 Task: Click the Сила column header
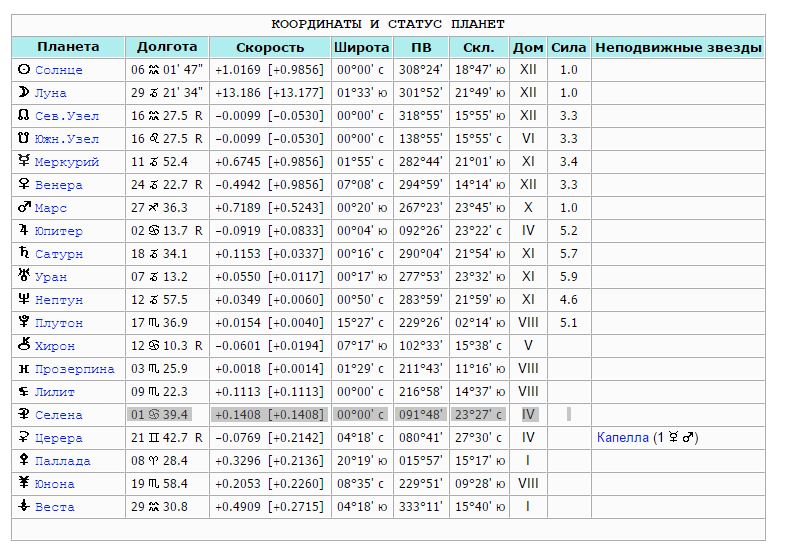click(x=569, y=47)
